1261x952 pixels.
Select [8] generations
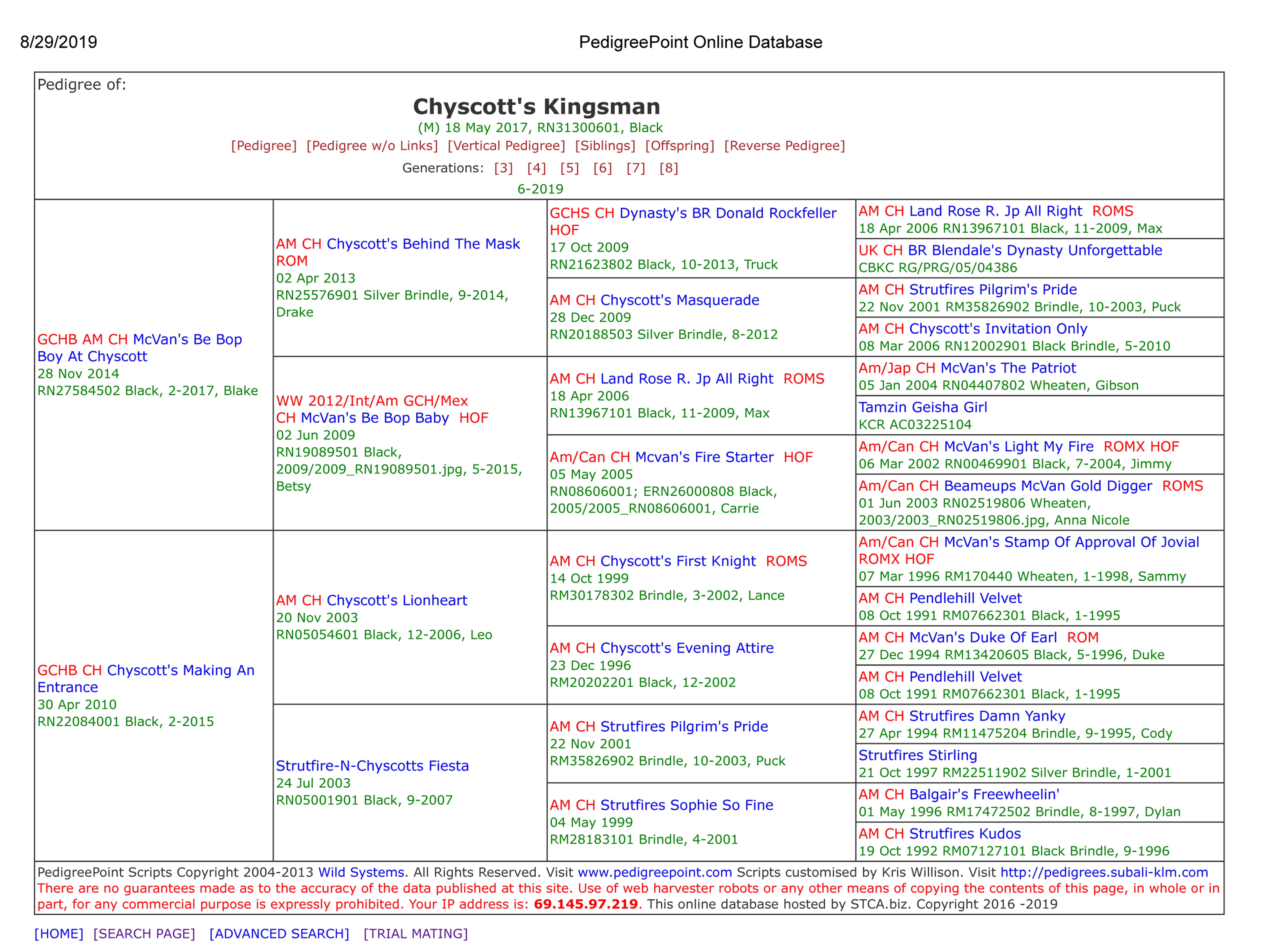669,168
